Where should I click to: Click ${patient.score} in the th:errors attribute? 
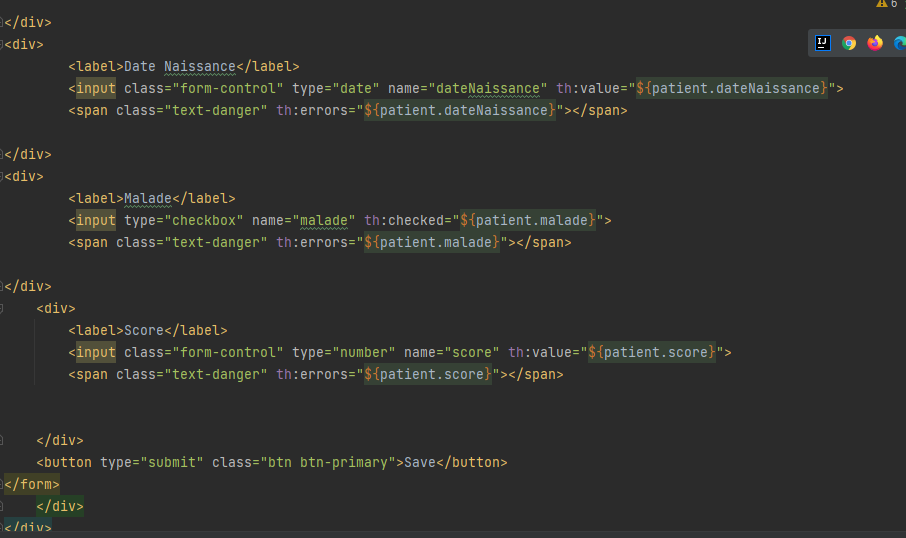tap(428, 374)
